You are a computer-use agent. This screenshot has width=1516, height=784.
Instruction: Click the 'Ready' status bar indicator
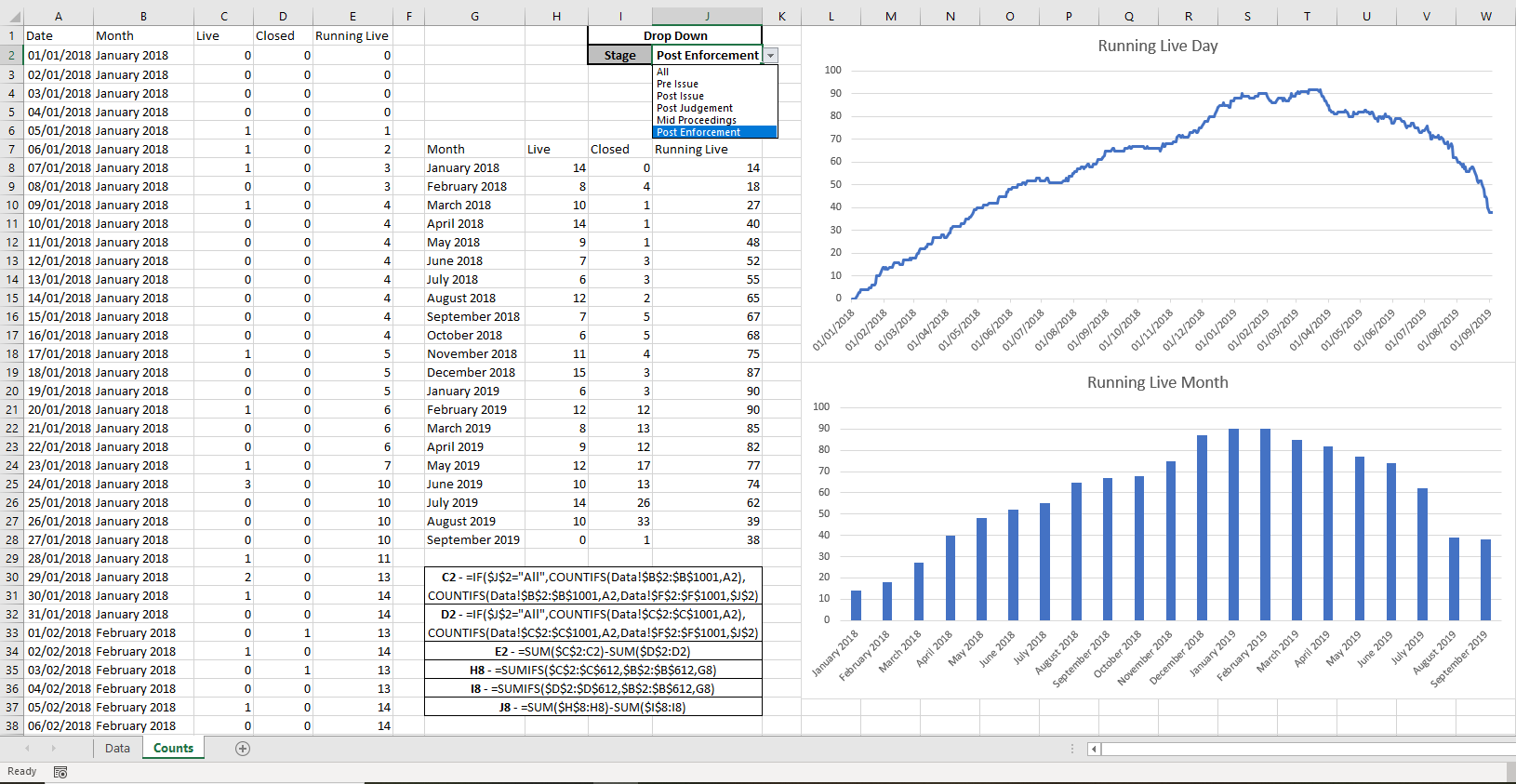(22, 771)
